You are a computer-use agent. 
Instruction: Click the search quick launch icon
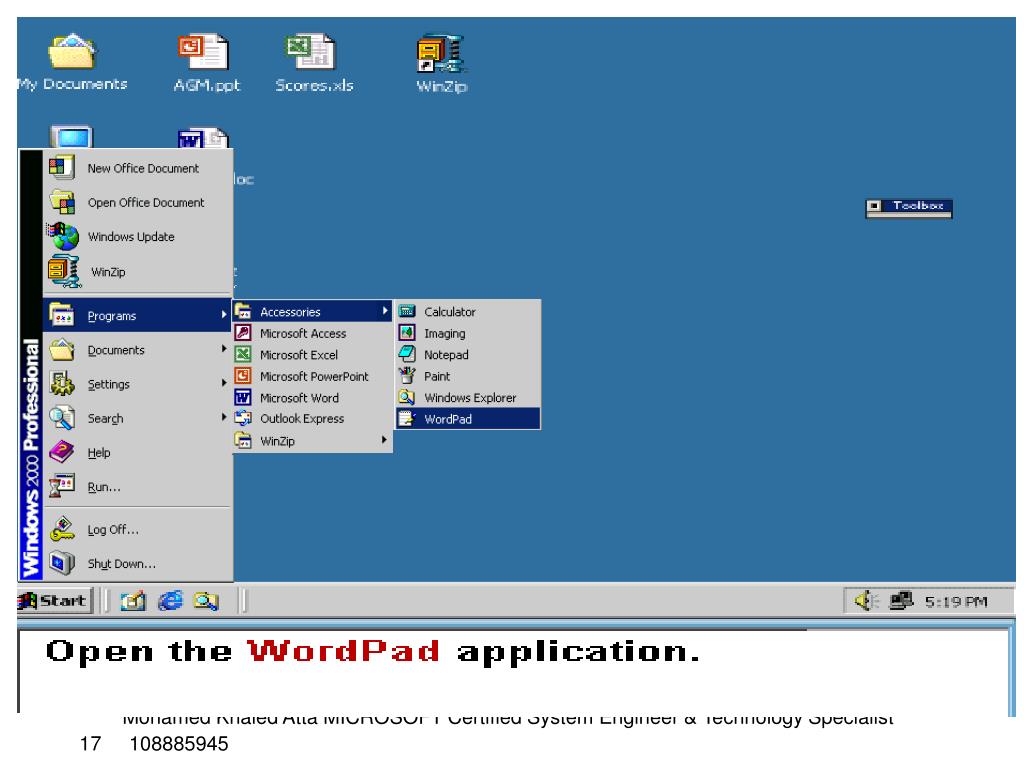[x=206, y=601]
